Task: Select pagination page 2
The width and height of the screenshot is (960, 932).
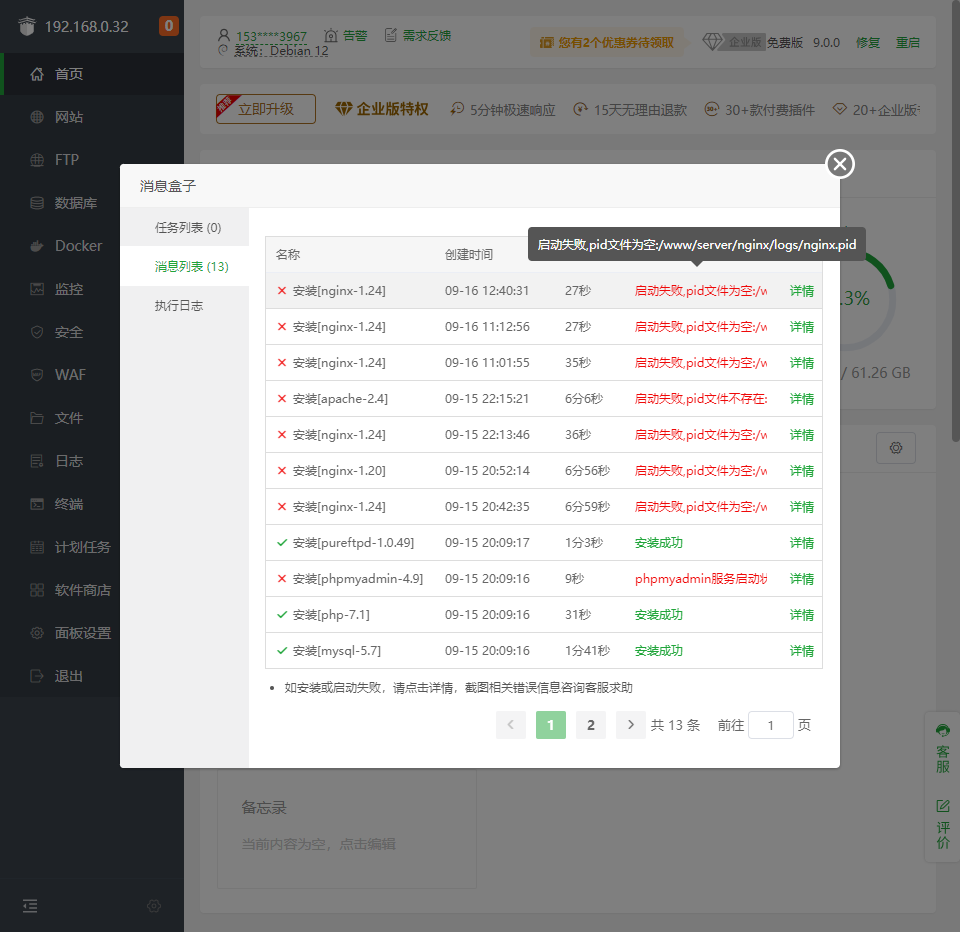Action: point(591,725)
